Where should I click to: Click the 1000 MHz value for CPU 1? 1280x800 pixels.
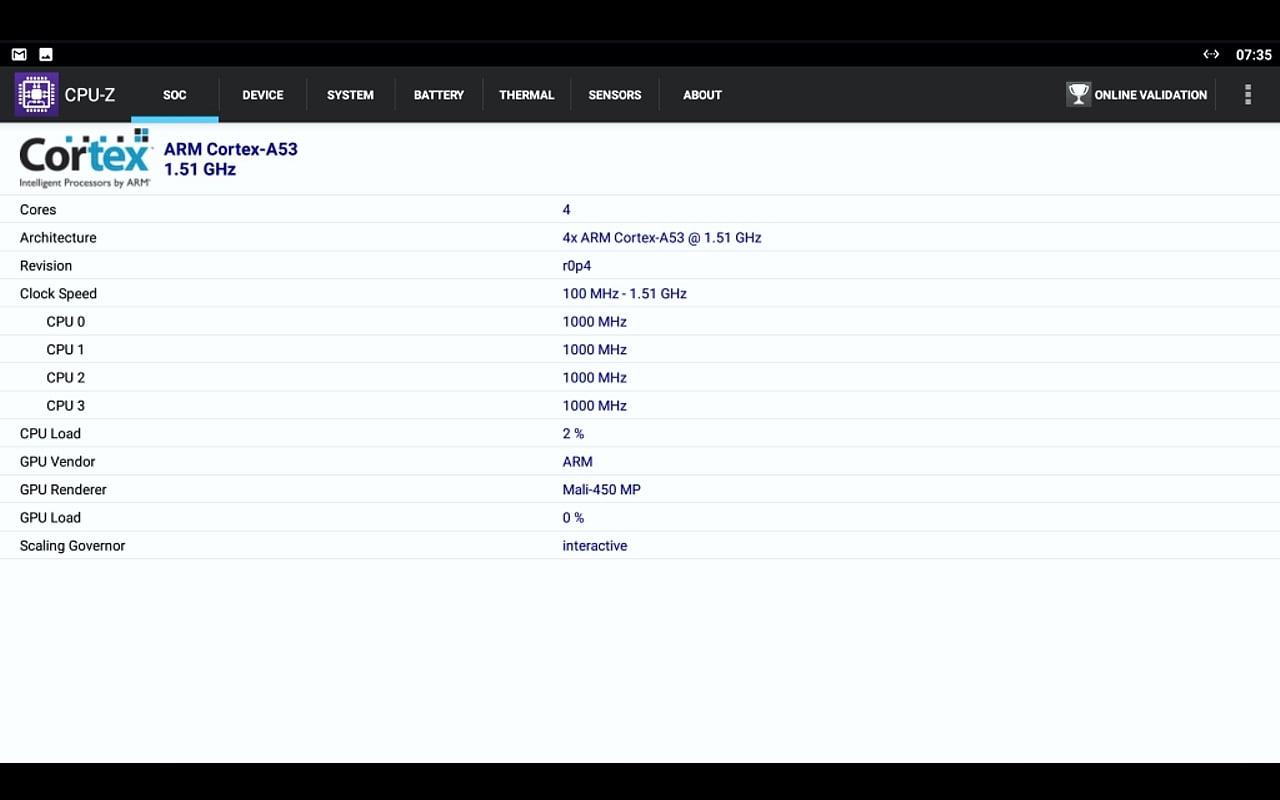[x=595, y=350]
